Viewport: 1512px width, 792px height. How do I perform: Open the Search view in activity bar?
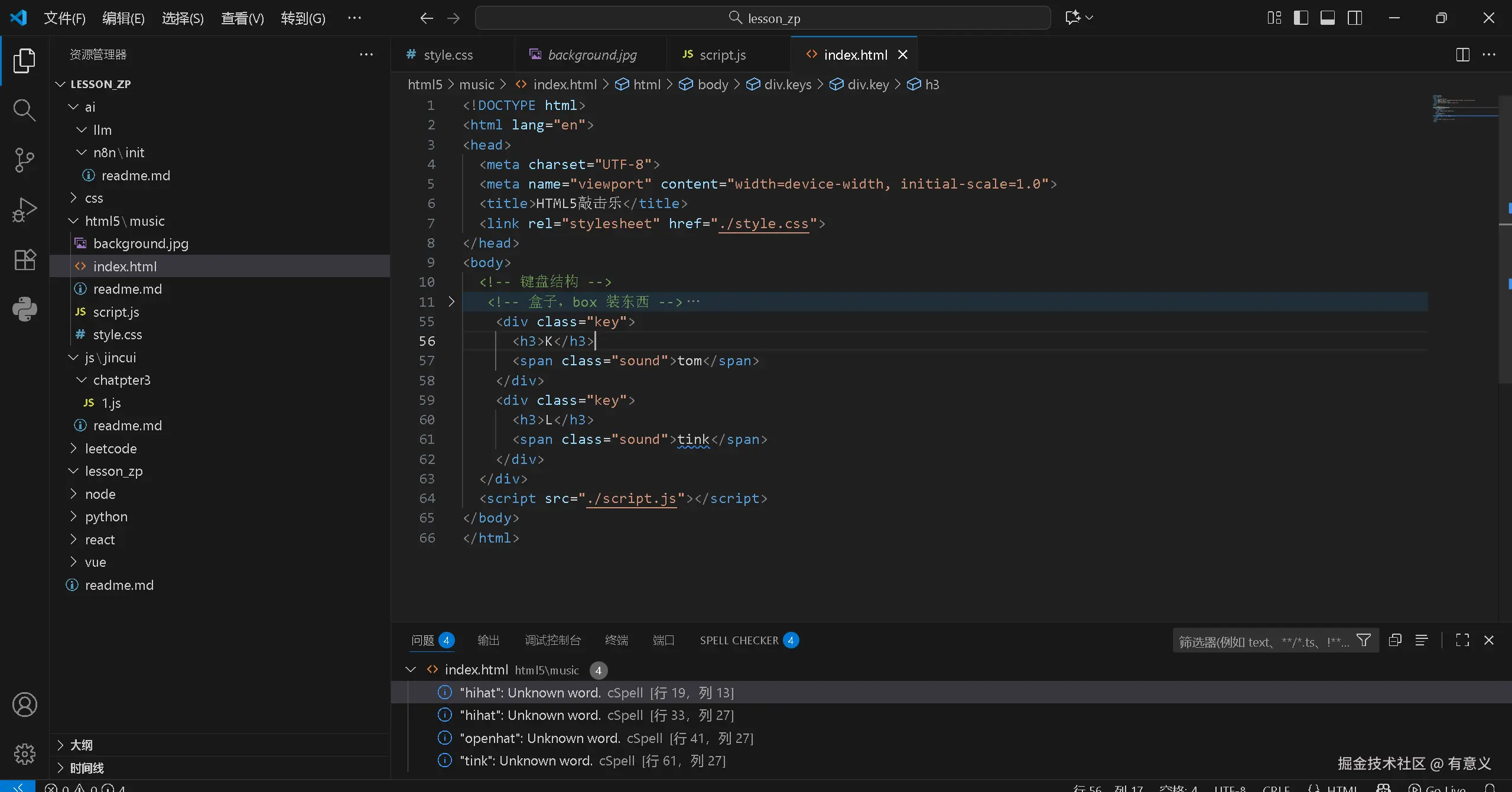[24, 110]
